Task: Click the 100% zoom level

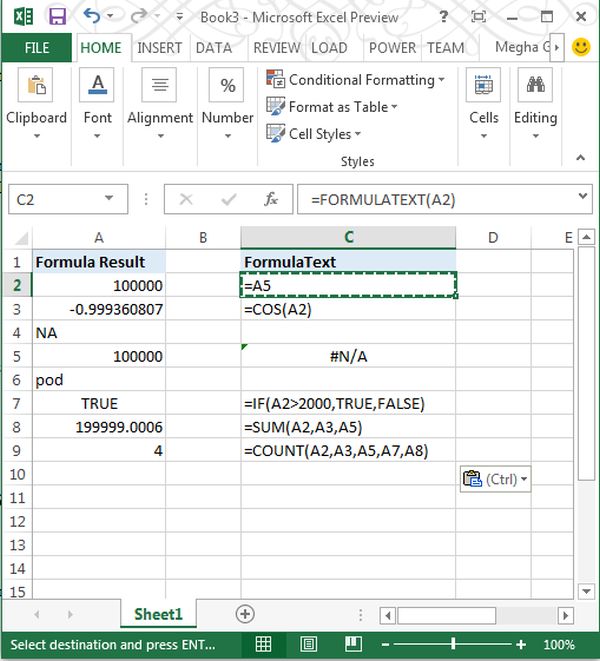Action: click(559, 644)
